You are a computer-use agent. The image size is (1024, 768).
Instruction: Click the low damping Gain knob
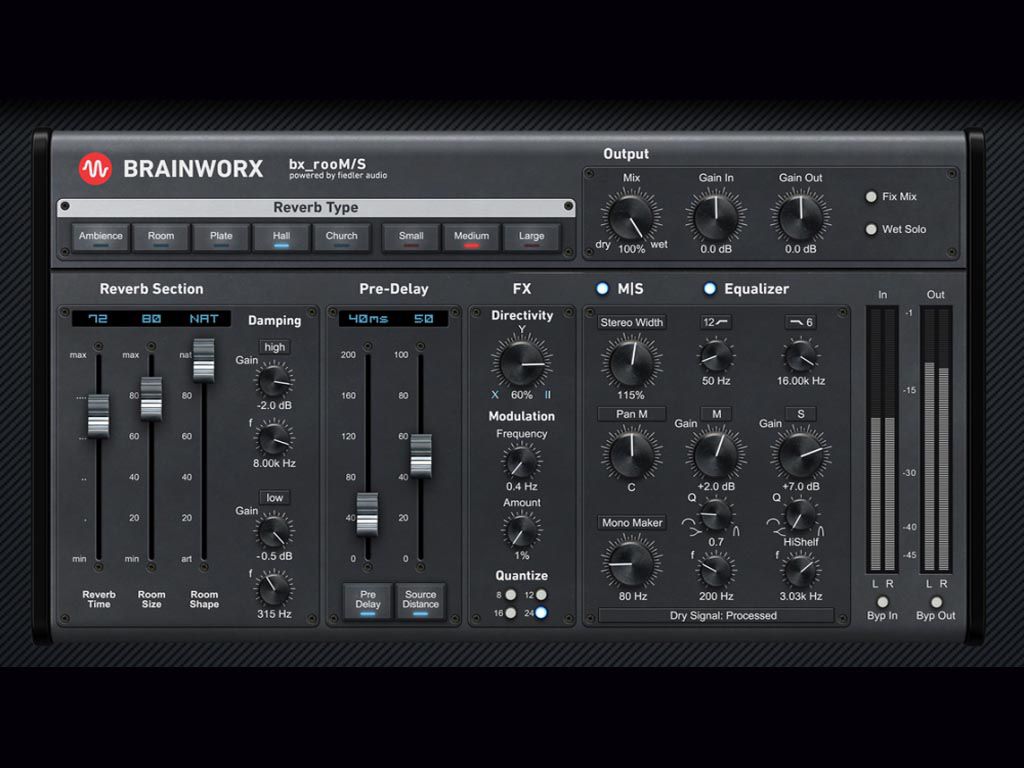pos(274,532)
